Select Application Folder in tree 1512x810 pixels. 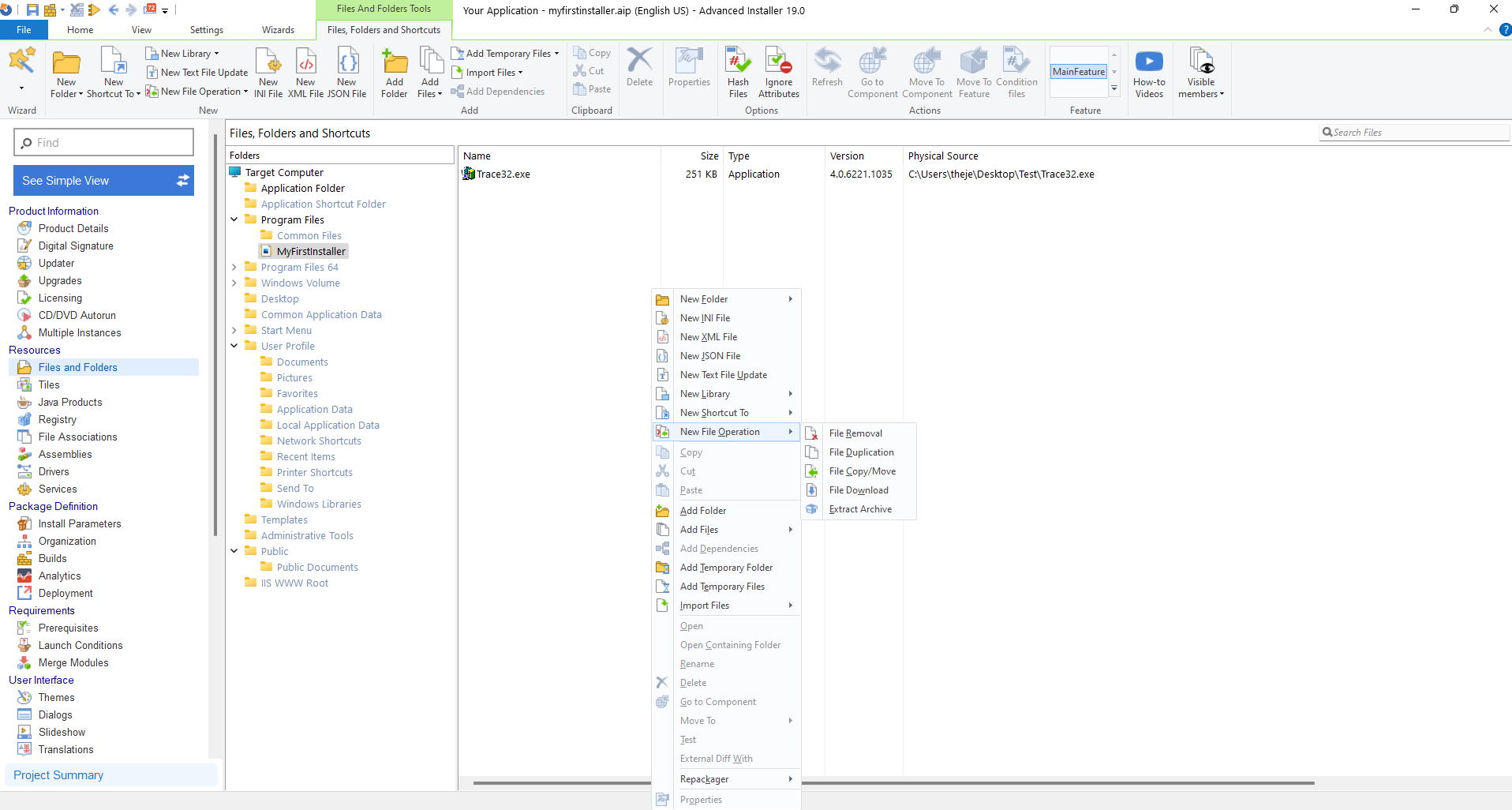[x=303, y=188]
